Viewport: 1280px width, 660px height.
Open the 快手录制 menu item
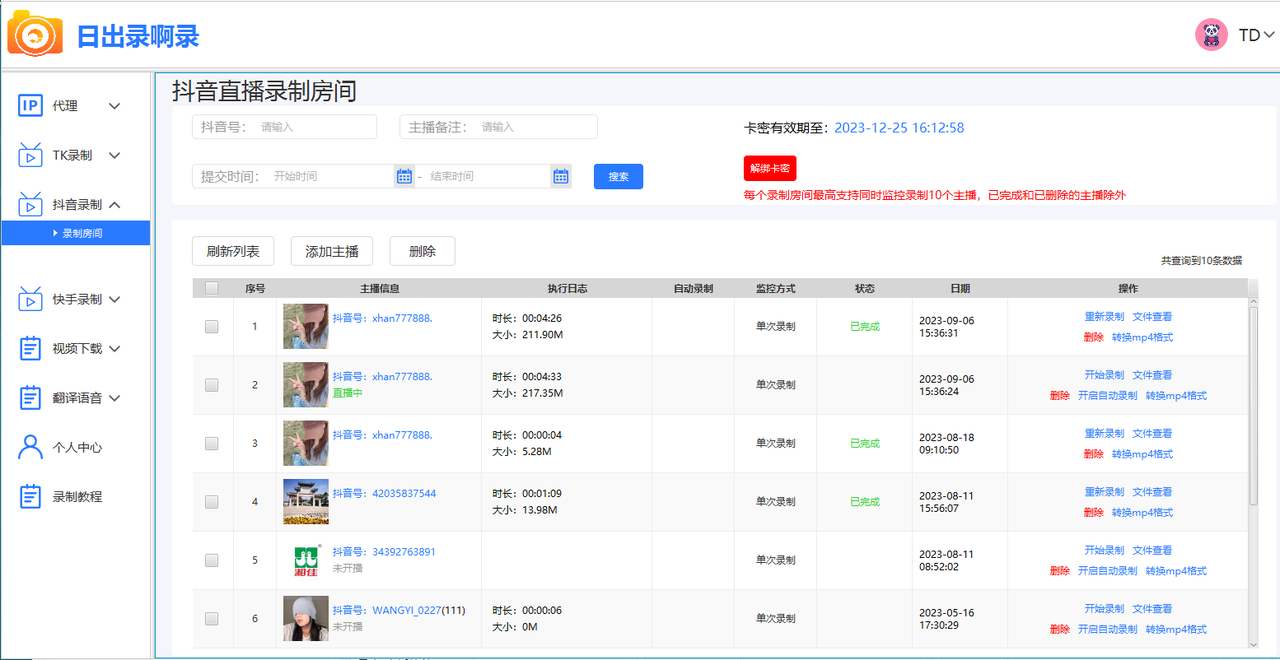(x=77, y=299)
